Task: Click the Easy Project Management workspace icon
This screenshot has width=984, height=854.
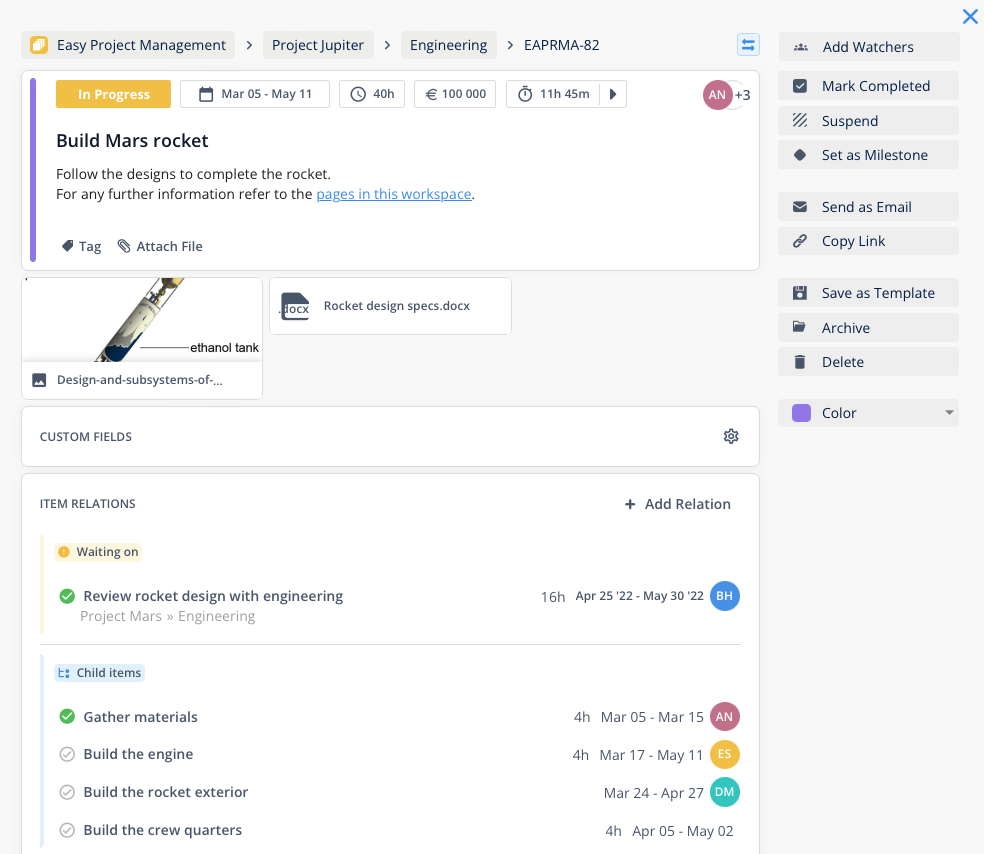Action: pyautogui.click(x=39, y=45)
